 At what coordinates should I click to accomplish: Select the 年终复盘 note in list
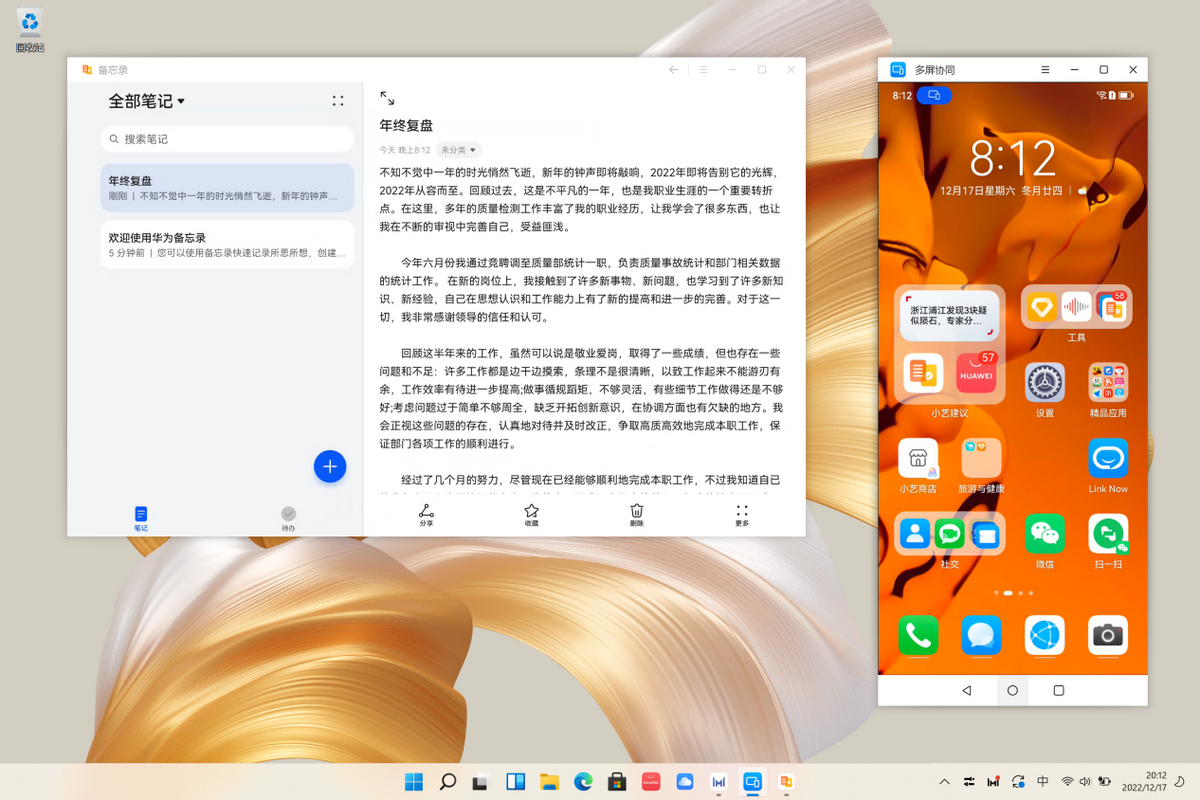[x=227, y=188]
